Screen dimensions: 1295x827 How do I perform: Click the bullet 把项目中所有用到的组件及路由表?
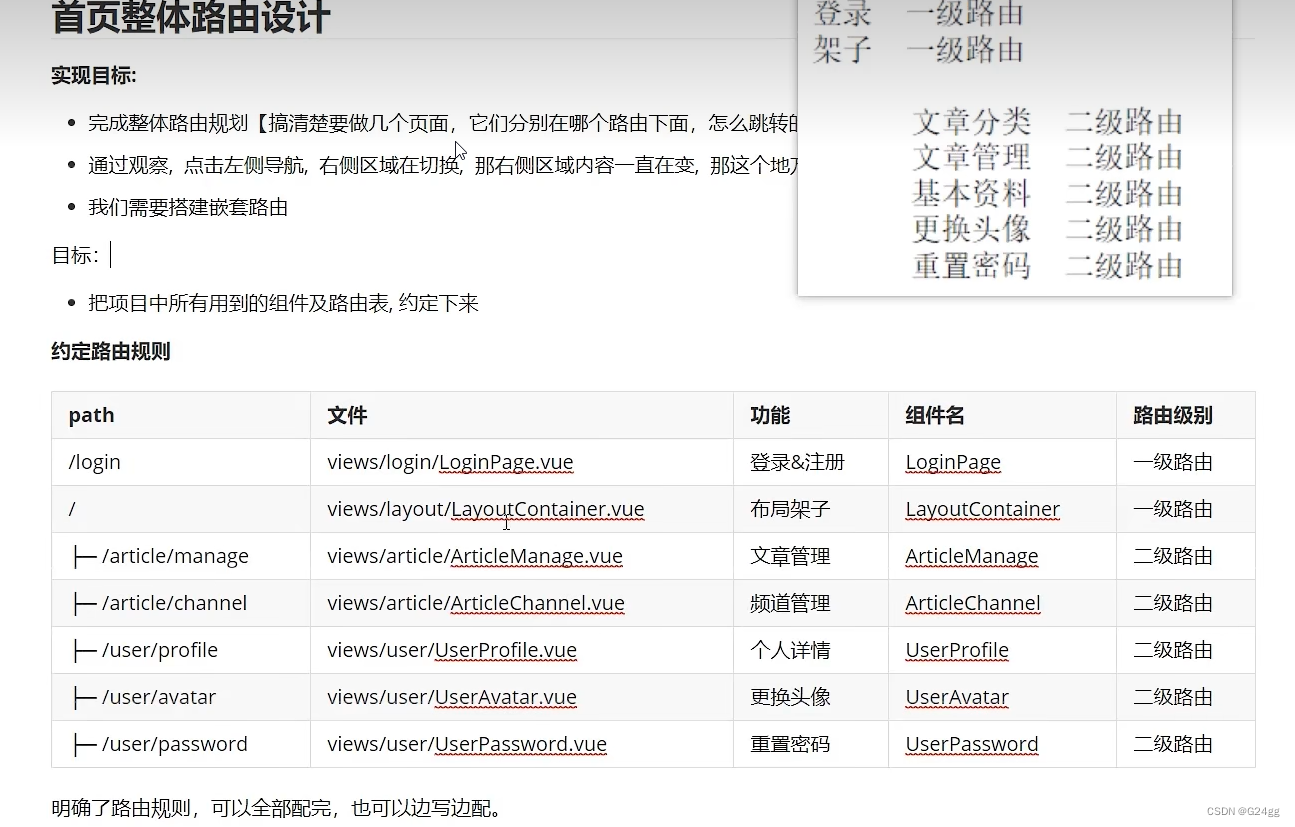coord(283,303)
